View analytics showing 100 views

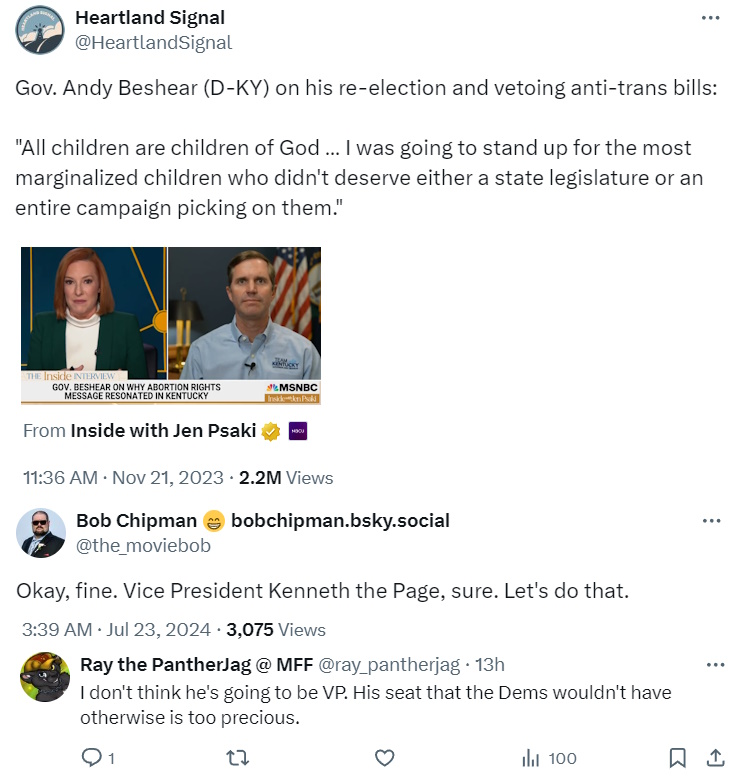click(549, 758)
